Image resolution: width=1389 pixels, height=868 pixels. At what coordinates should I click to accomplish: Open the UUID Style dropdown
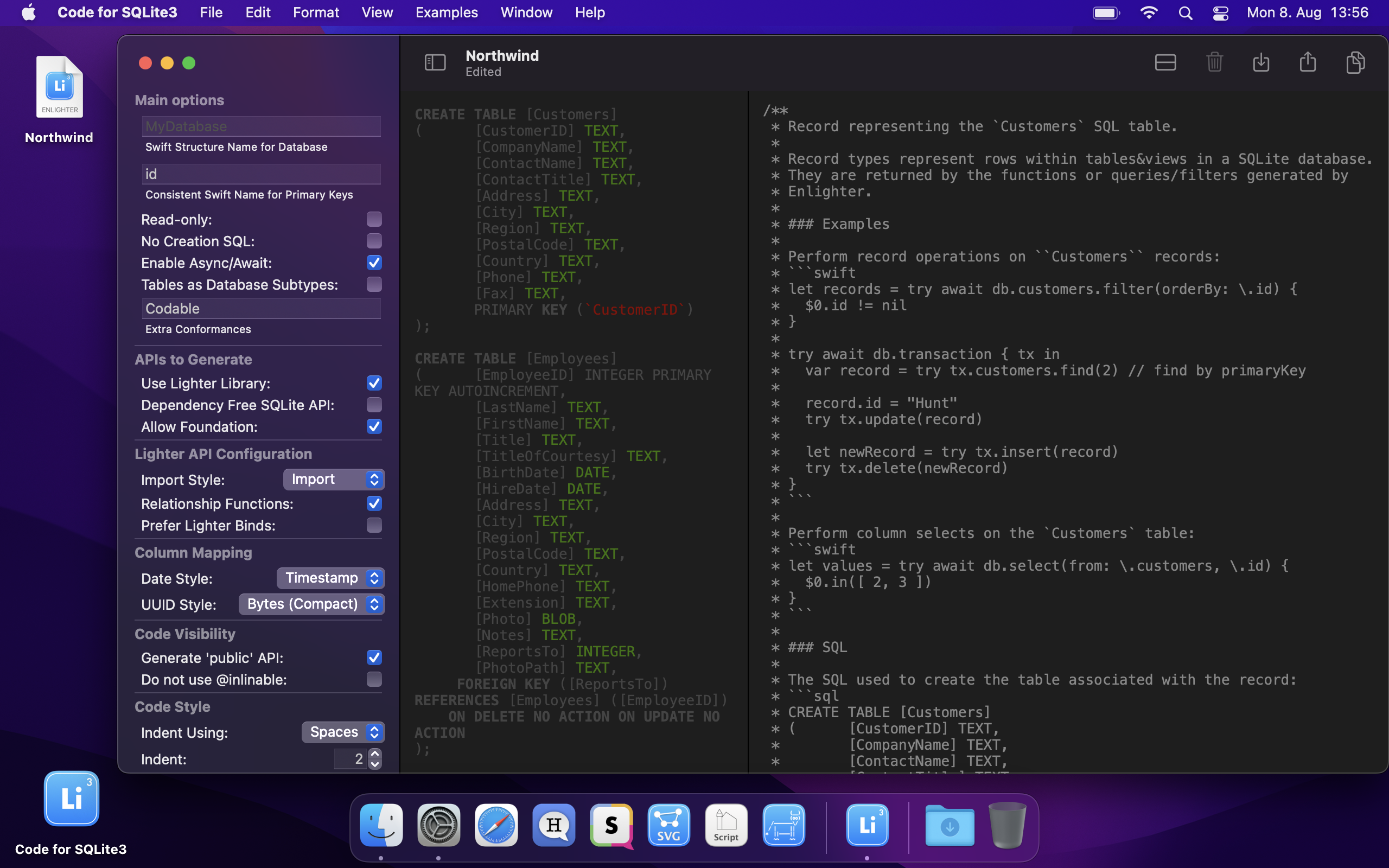pyautogui.click(x=311, y=604)
